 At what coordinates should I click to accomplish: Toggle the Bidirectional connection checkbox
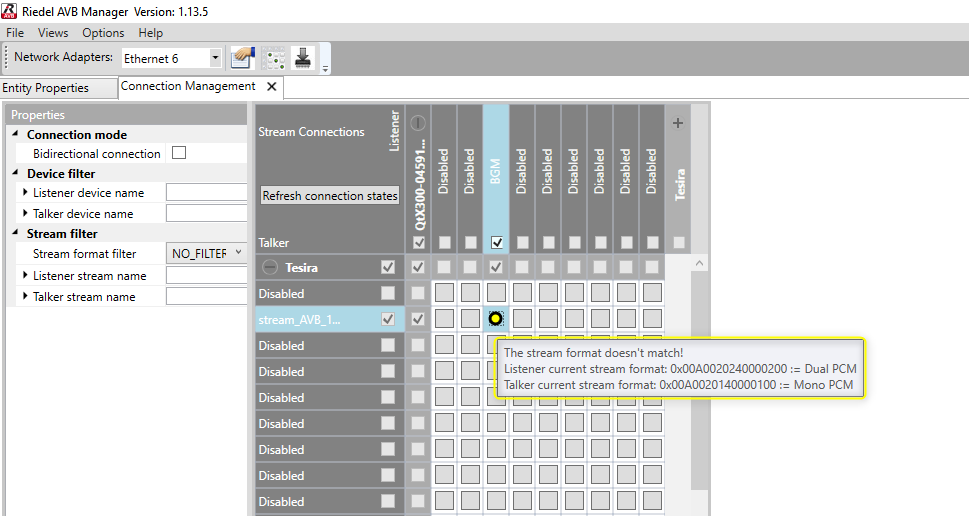click(x=179, y=153)
